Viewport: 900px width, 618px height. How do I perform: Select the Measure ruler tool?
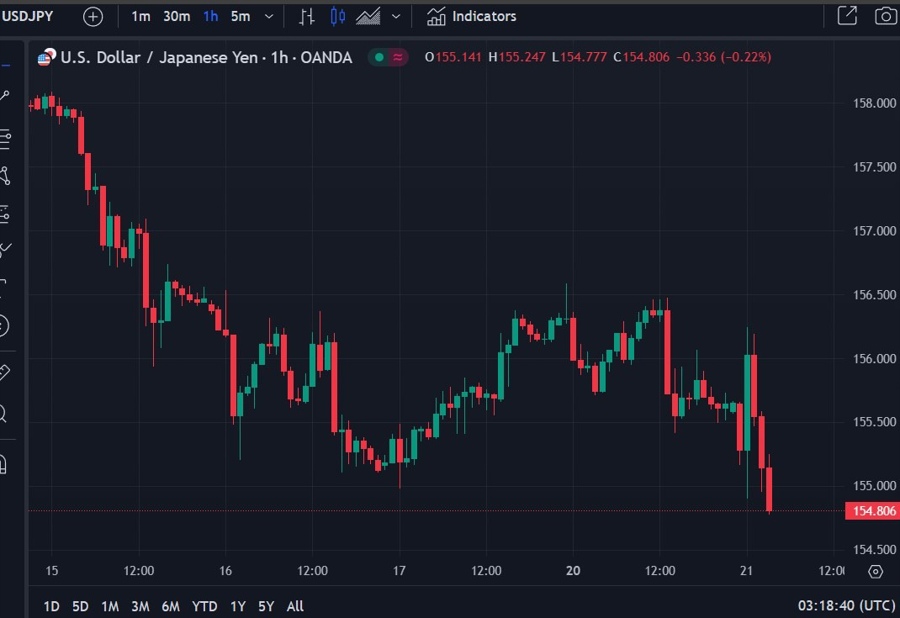pos(5,372)
